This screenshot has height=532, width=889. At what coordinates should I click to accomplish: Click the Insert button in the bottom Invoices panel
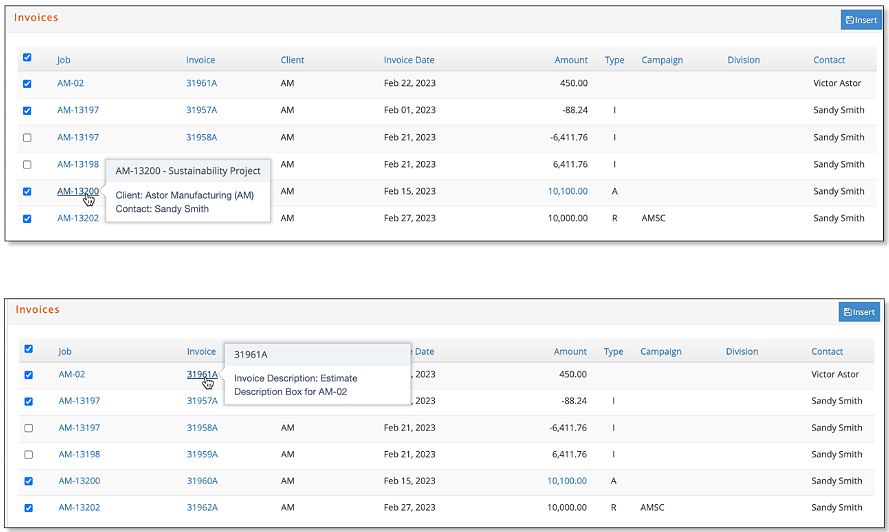click(x=859, y=312)
